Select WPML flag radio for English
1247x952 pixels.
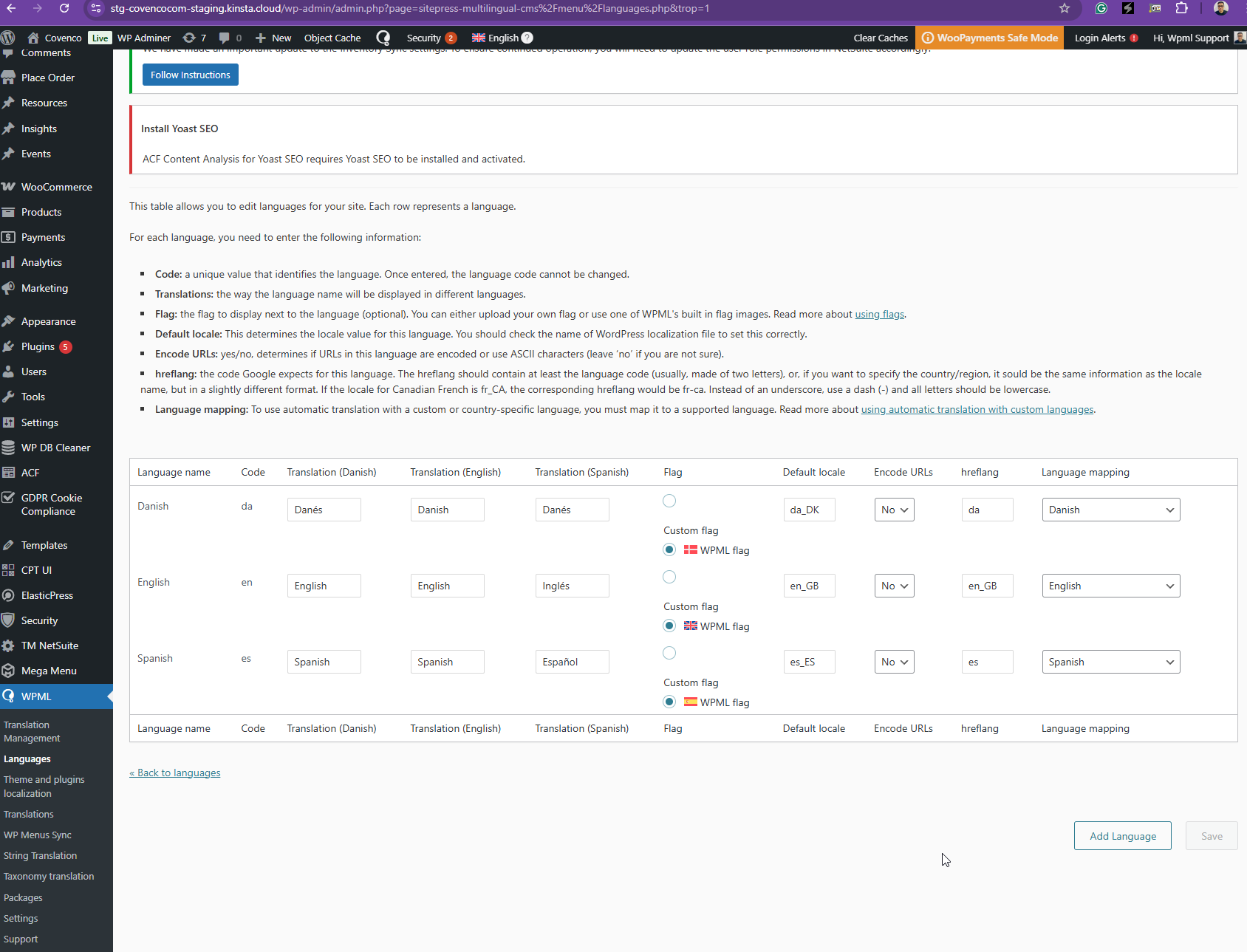click(669, 626)
